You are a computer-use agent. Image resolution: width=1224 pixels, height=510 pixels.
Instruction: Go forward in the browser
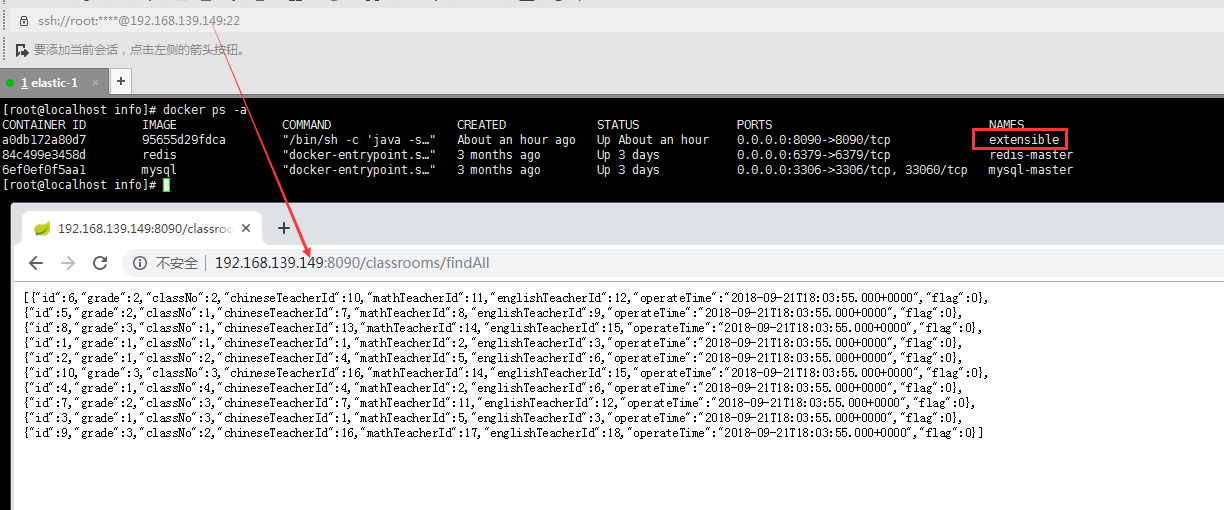tap(68, 263)
